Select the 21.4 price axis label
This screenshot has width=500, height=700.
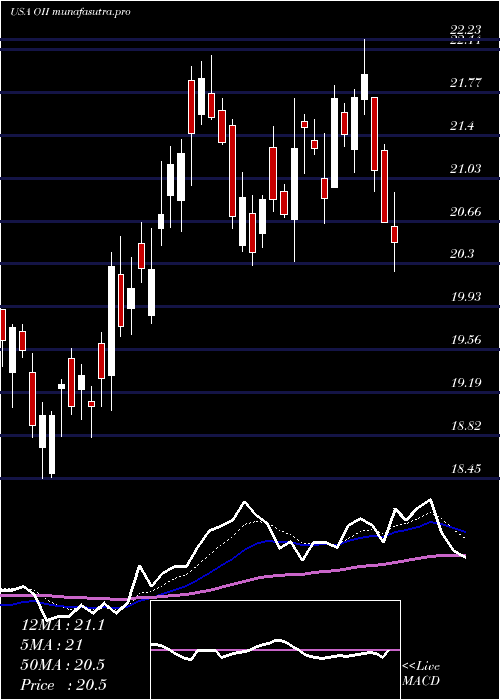tap(462, 126)
